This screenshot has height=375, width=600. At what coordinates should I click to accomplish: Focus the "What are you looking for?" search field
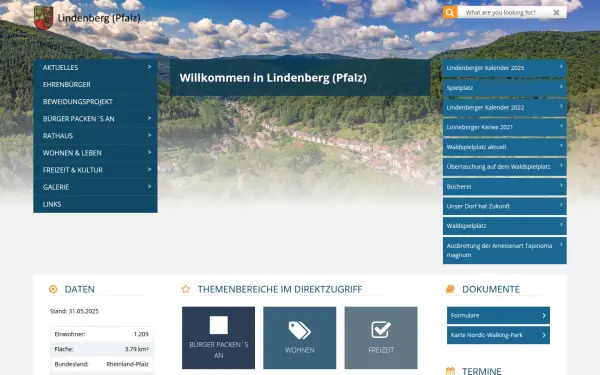coord(505,13)
